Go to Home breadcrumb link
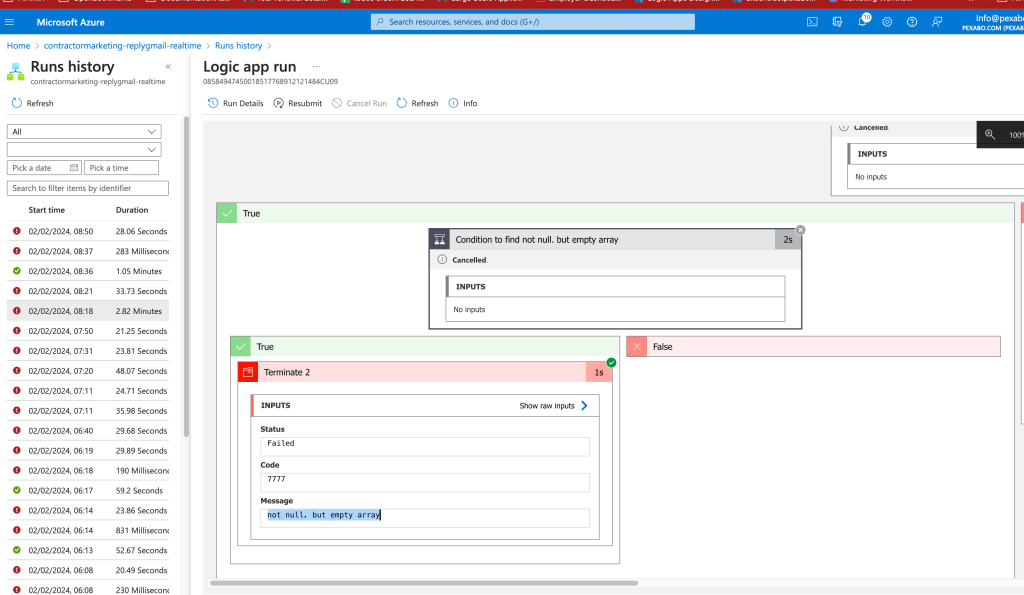1024x595 pixels. 18,46
